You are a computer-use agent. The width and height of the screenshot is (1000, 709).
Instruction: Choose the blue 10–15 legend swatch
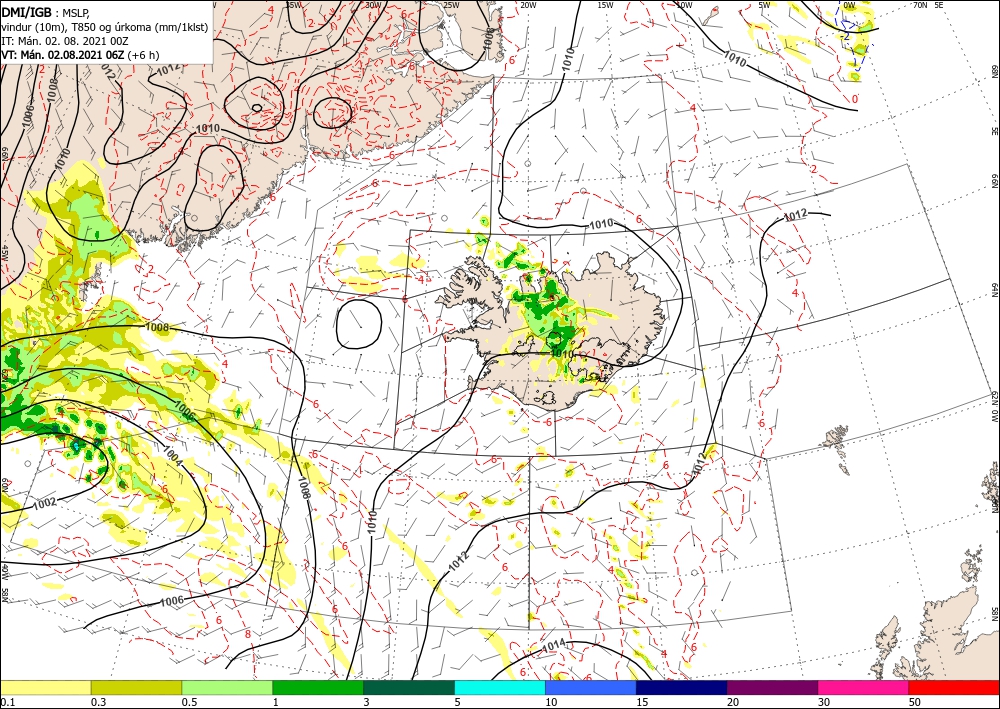point(591,687)
